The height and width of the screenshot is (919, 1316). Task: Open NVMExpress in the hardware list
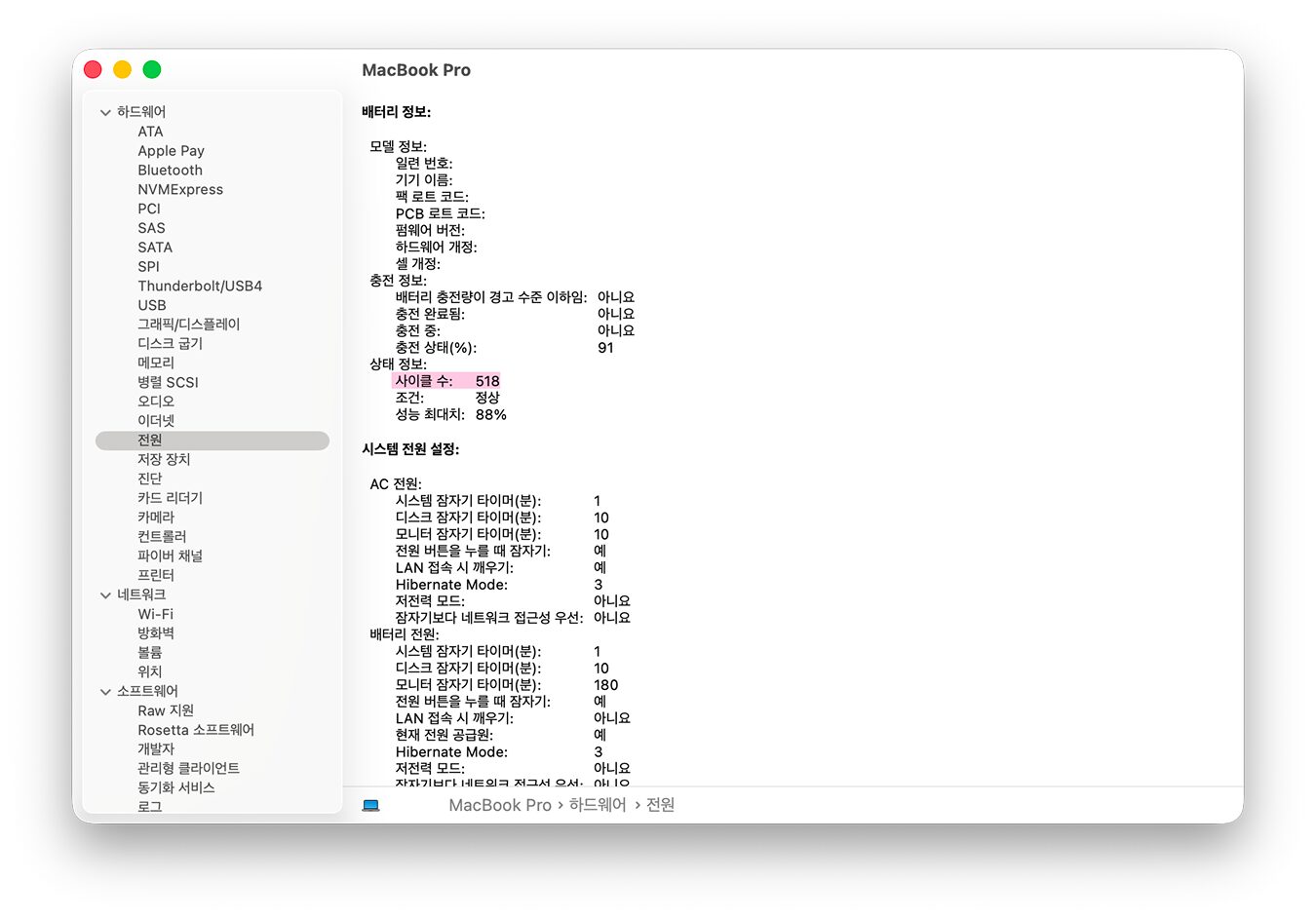coord(179,189)
